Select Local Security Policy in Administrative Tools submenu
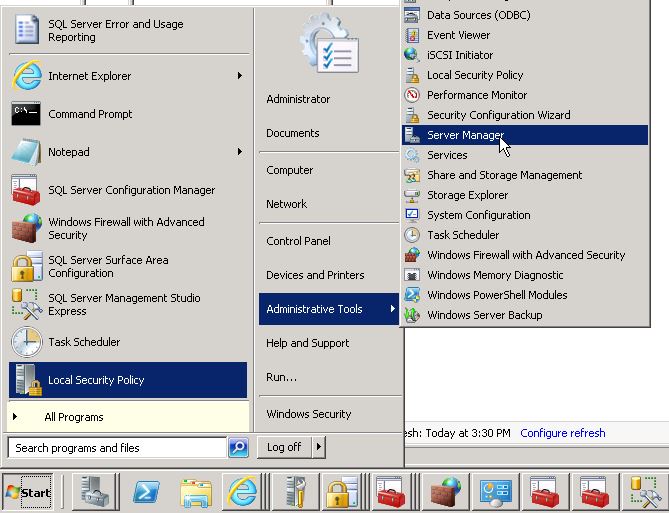 click(525, 75)
